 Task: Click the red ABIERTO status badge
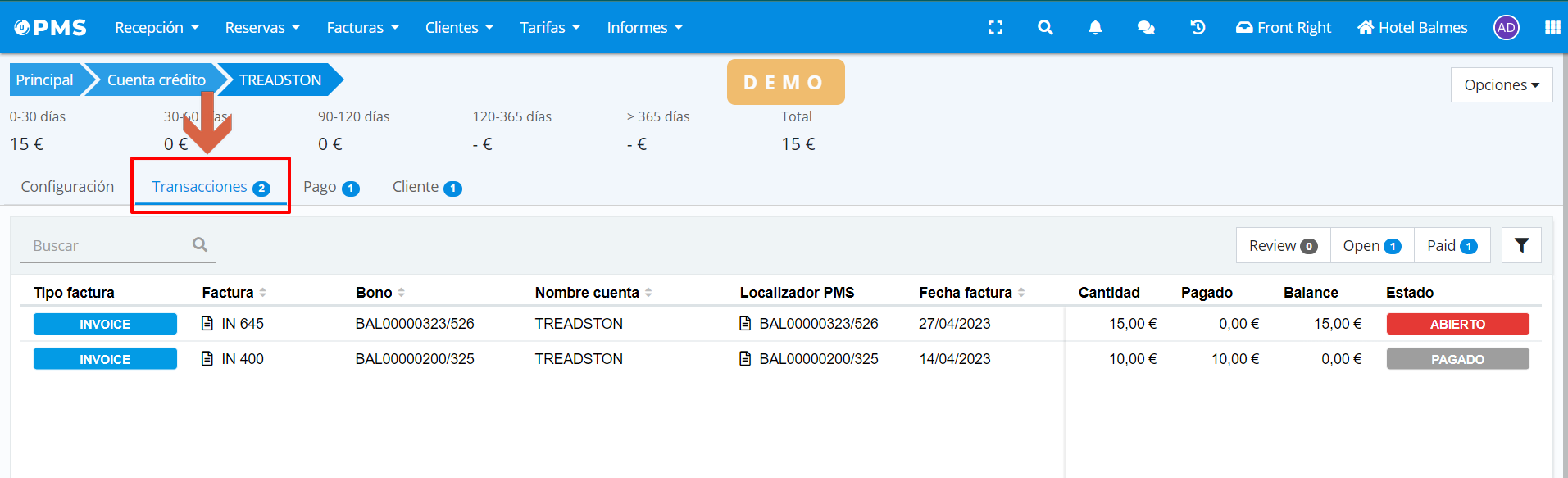point(1457,325)
